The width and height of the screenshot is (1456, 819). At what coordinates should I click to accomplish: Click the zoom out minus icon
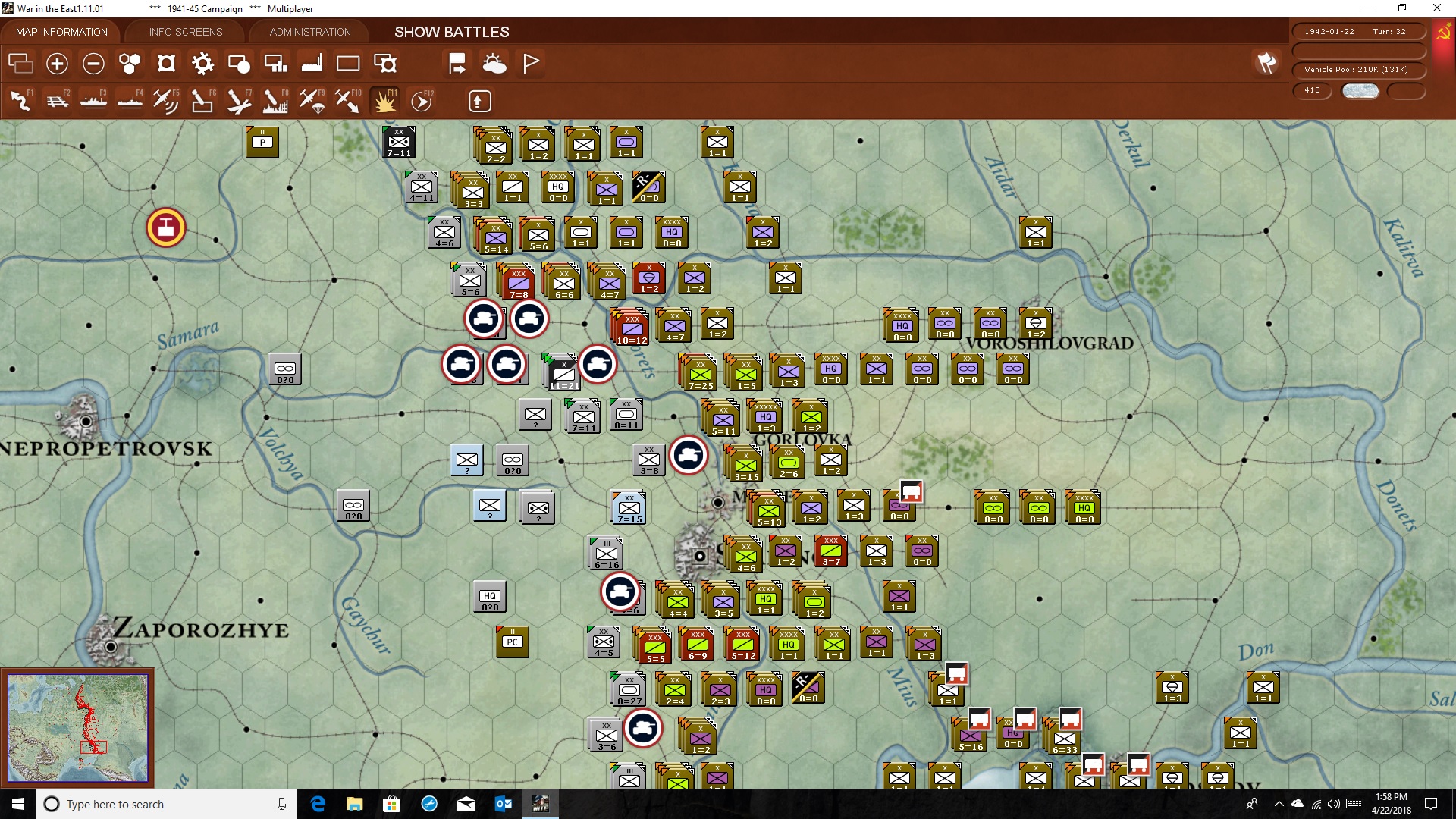coord(93,64)
